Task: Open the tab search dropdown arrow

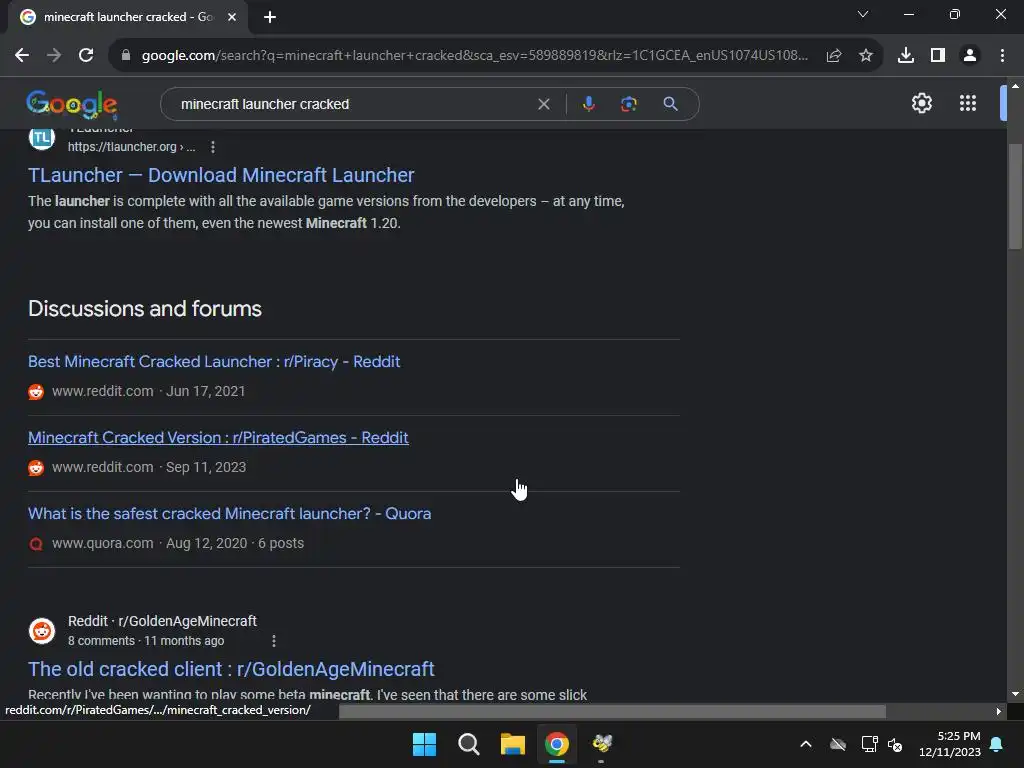Action: pos(863,14)
